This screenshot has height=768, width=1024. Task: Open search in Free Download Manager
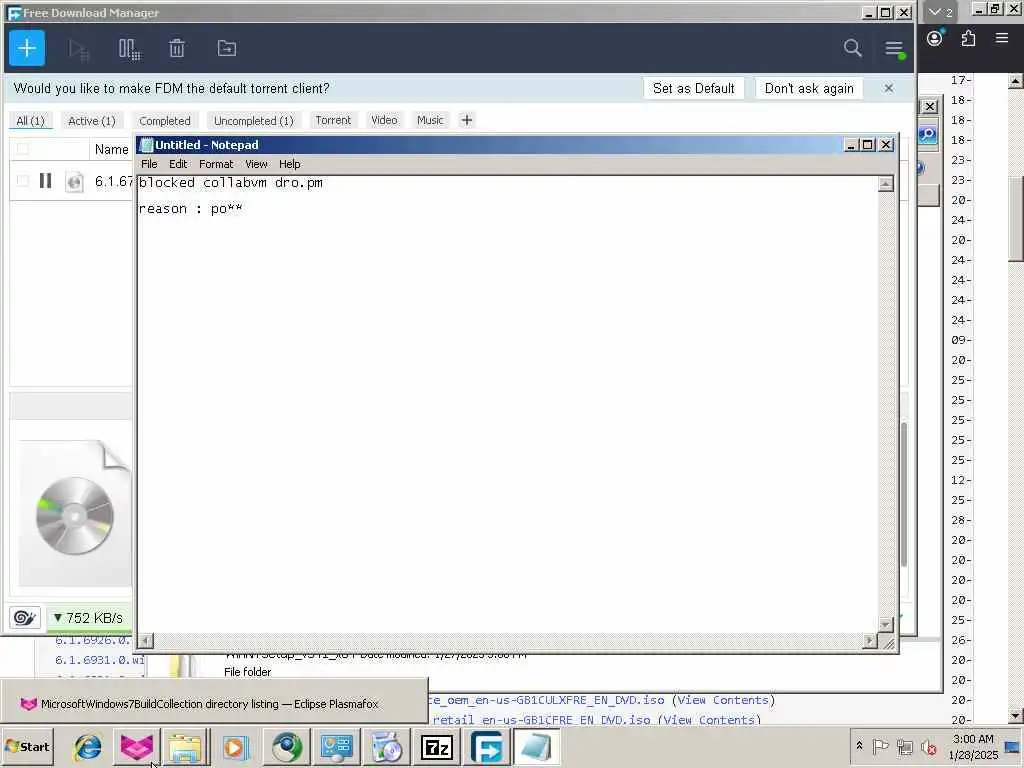point(852,48)
